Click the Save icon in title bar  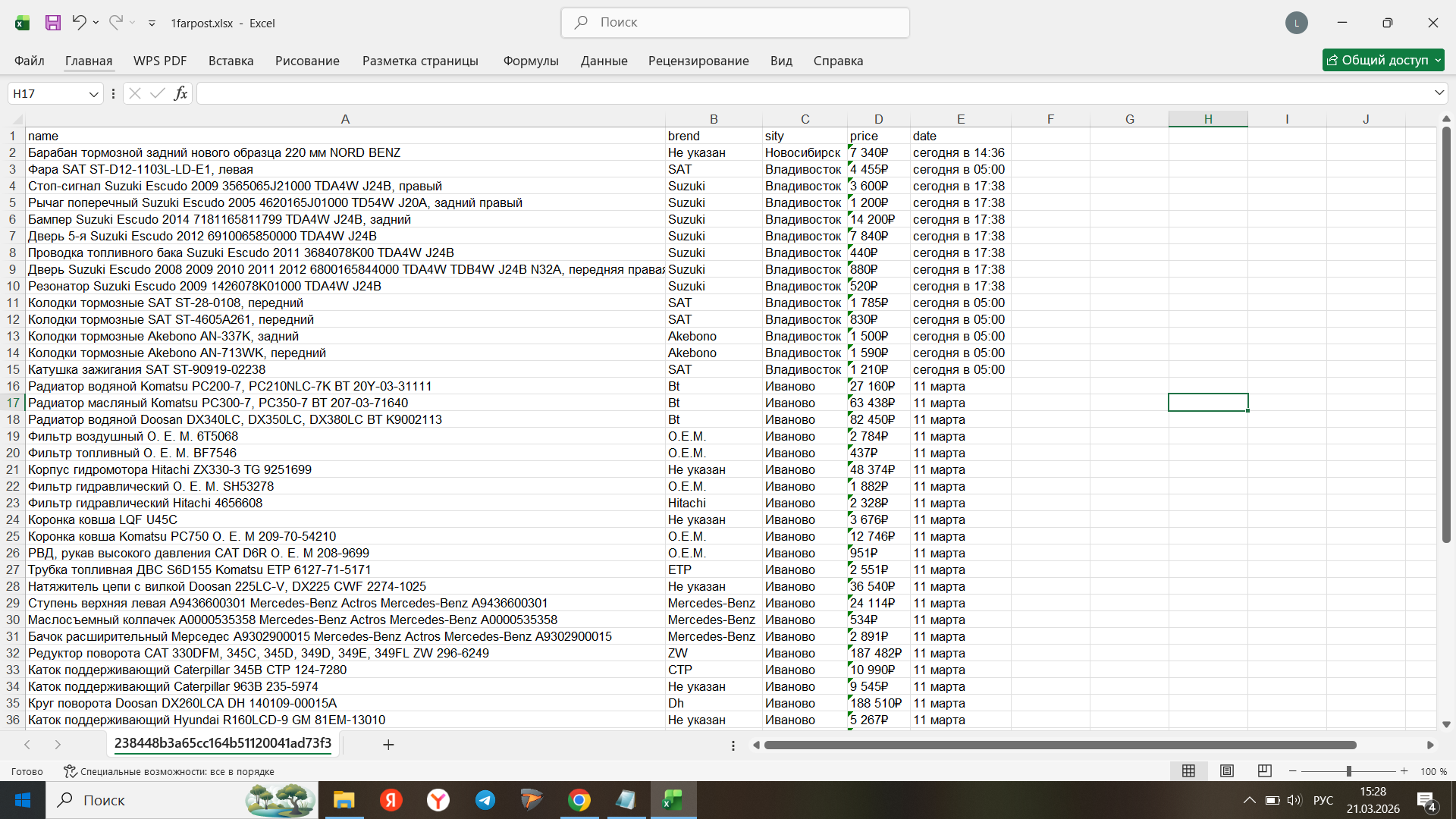tap(53, 23)
